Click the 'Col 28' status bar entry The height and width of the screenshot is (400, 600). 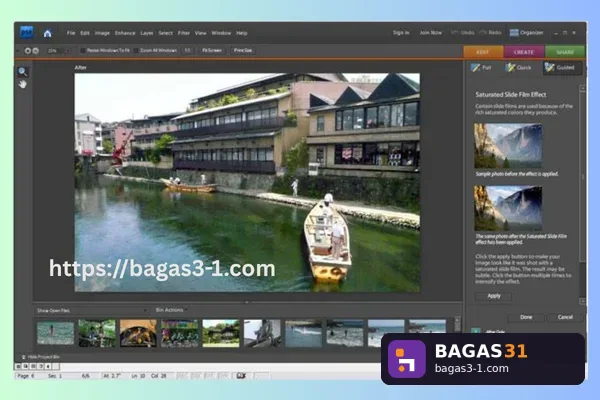click(158, 376)
